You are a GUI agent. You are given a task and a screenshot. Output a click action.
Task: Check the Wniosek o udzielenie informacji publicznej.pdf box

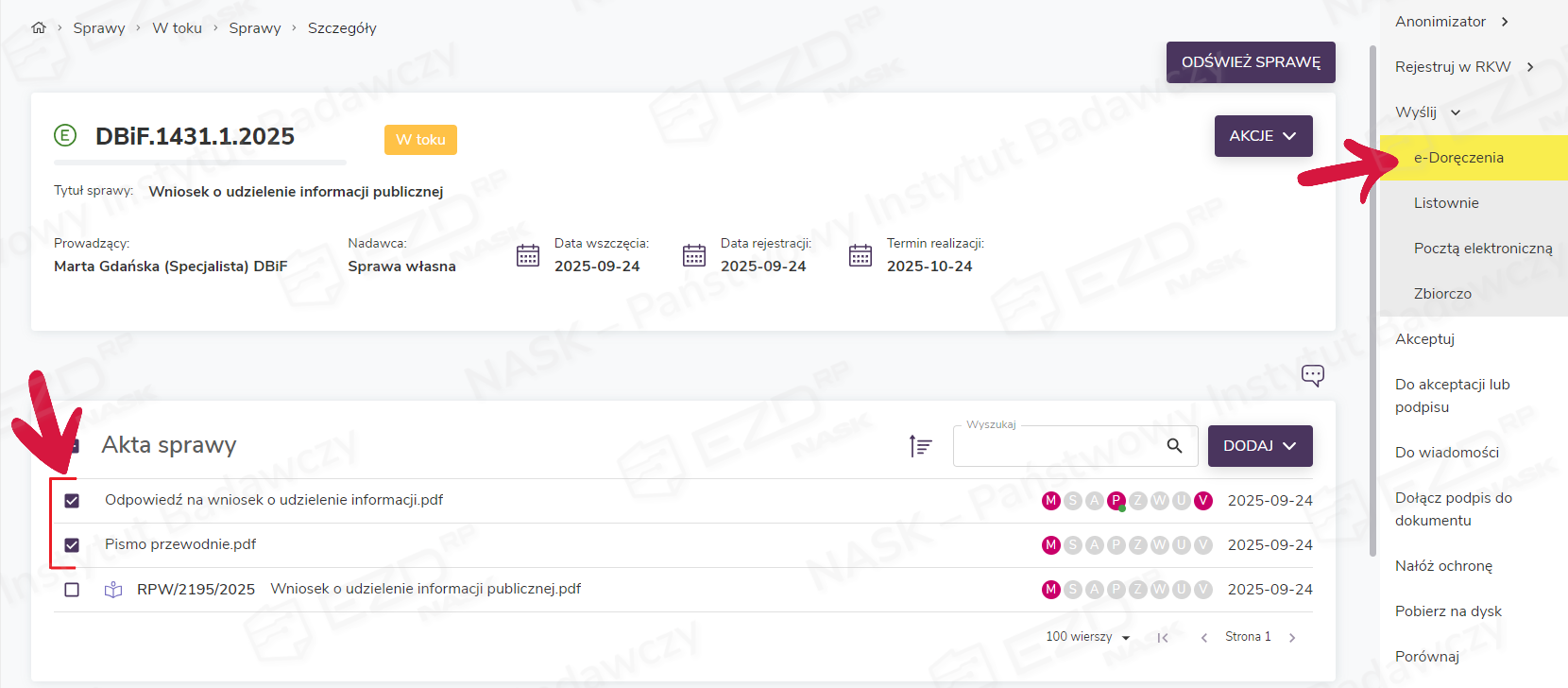click(72, 590)
